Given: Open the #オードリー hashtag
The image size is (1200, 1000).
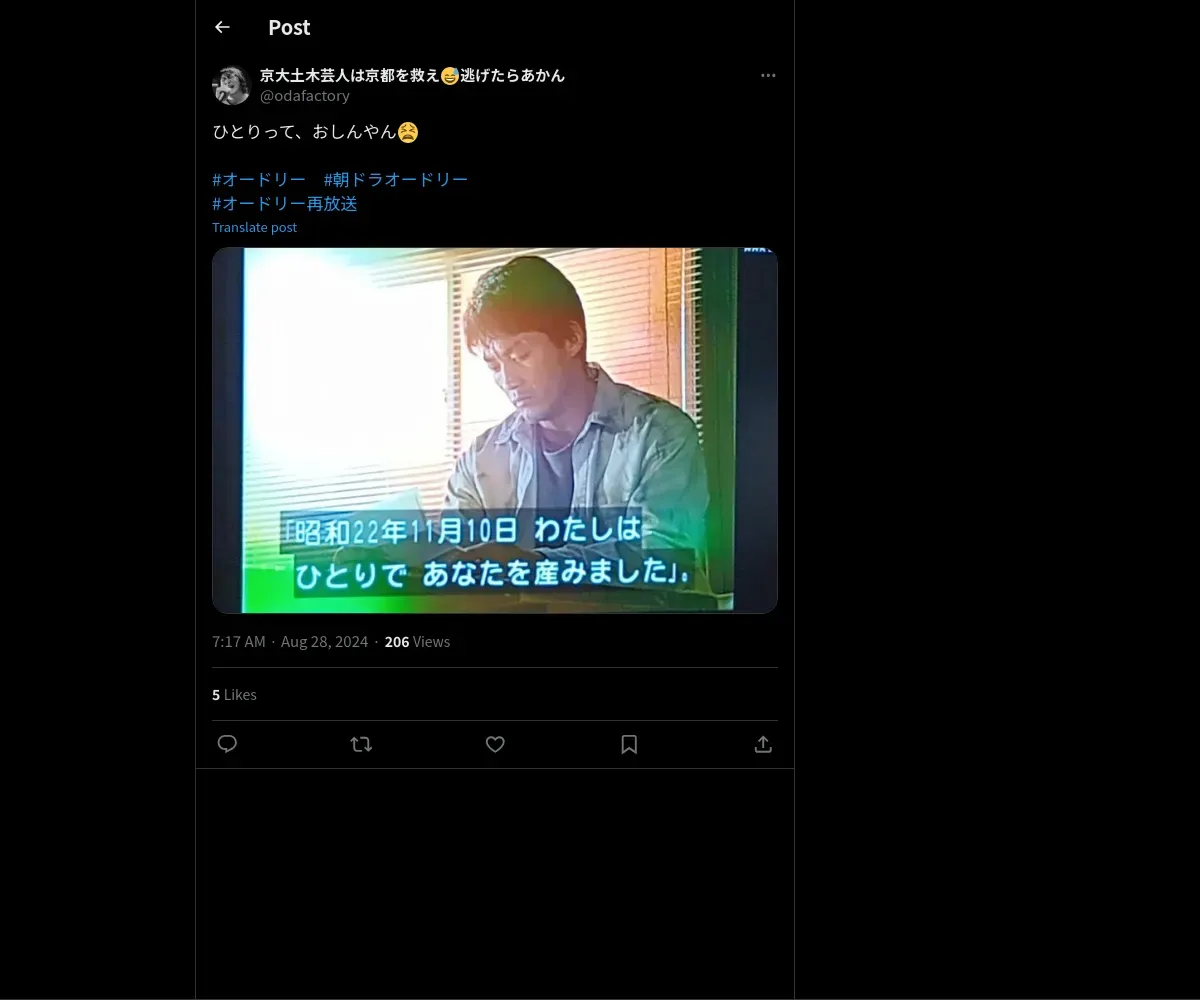Looking at the screenshot, I should click(x=259, y=179).
